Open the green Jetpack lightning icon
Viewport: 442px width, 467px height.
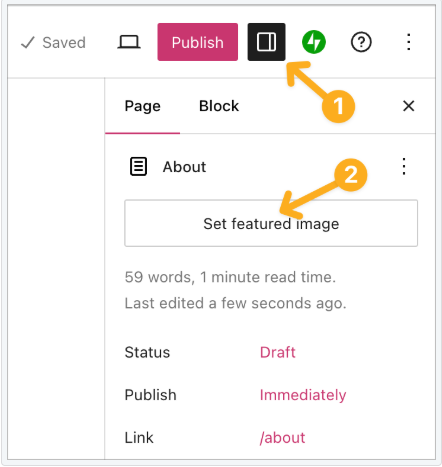[314, 42]
